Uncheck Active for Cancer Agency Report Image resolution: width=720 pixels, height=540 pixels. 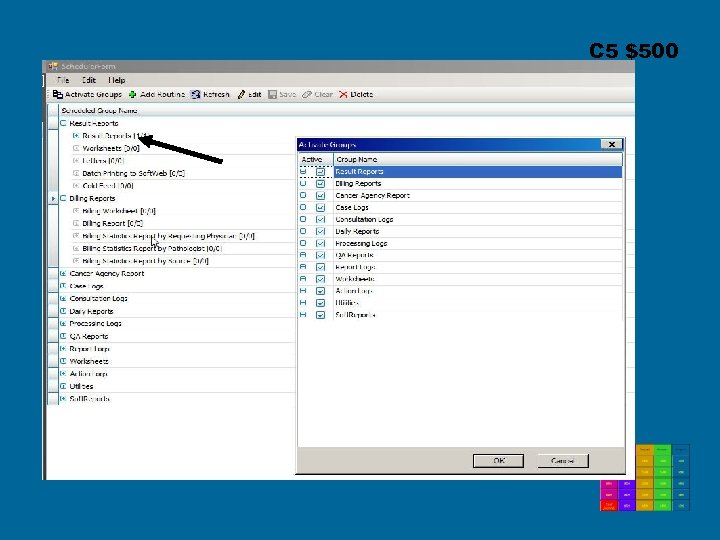pyautogui.click(x=321, y=196)
